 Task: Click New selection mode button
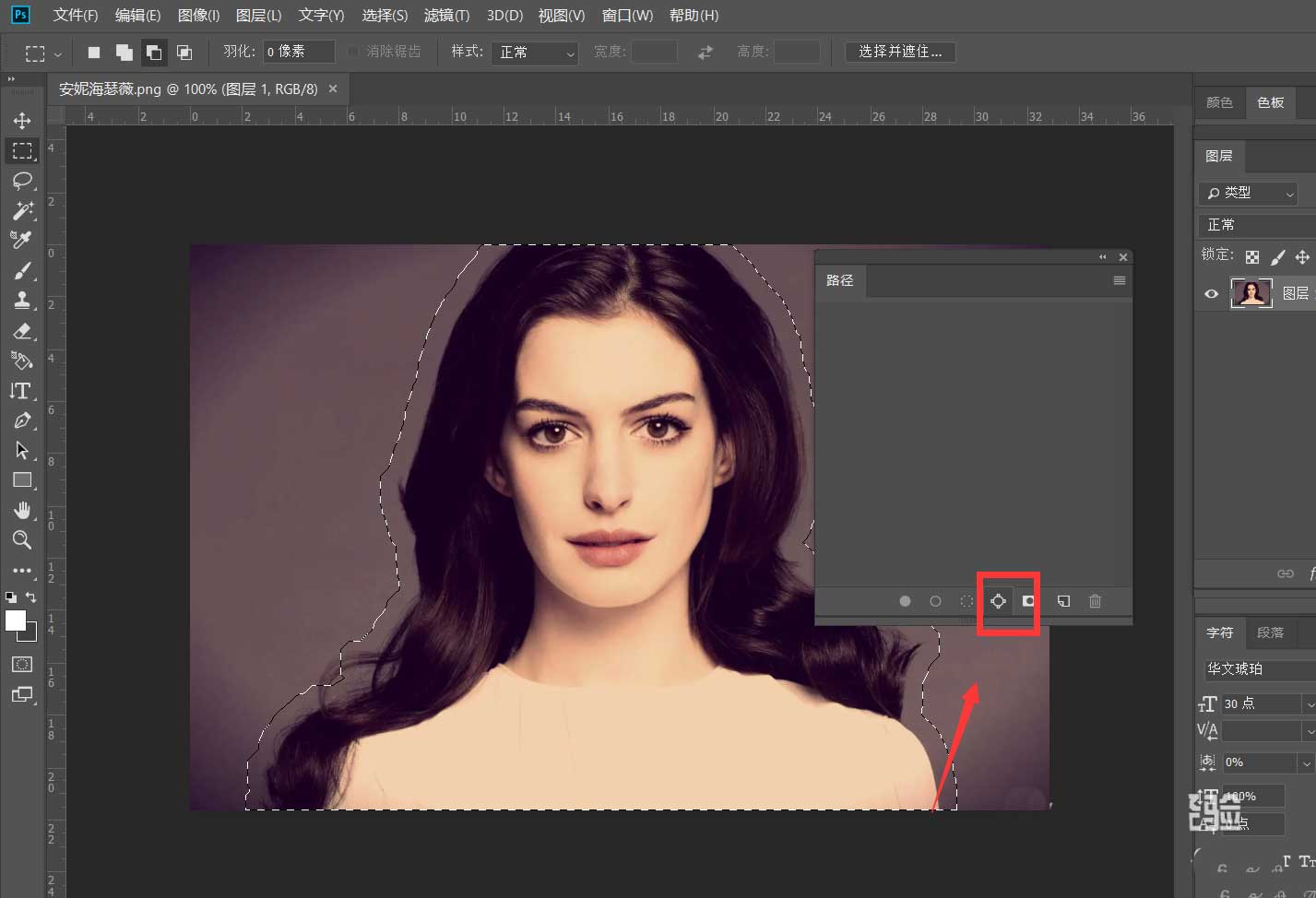coord(93,53)
